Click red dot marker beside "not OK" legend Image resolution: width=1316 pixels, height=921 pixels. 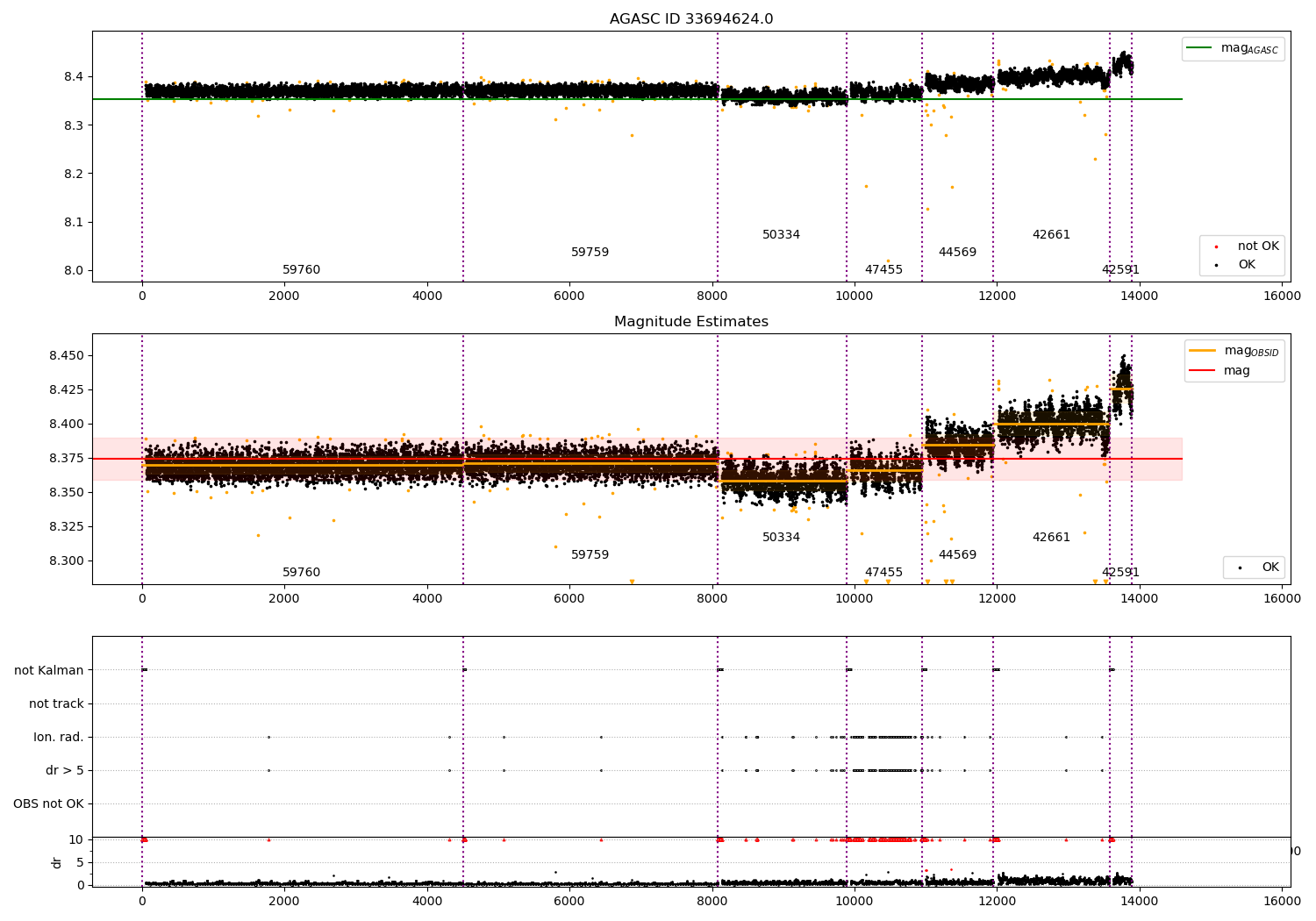[1216, 247]
